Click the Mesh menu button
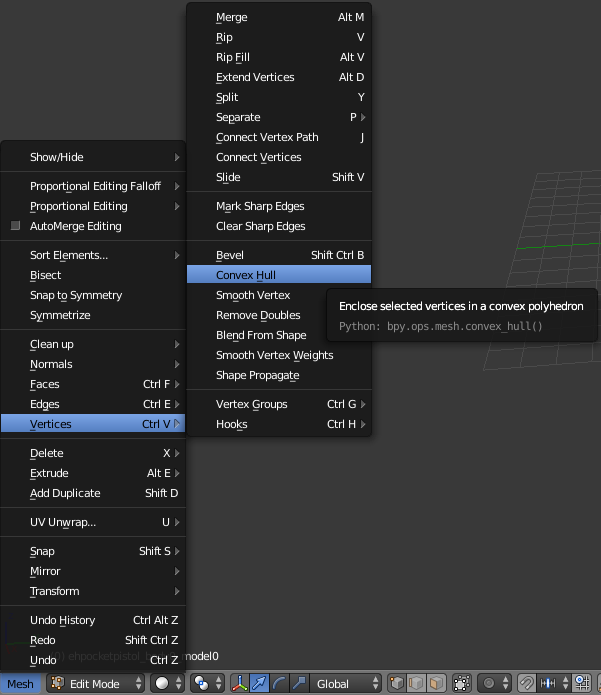This screenshot has width=601, height=695. pyautogui.click(x=20, y=684)
